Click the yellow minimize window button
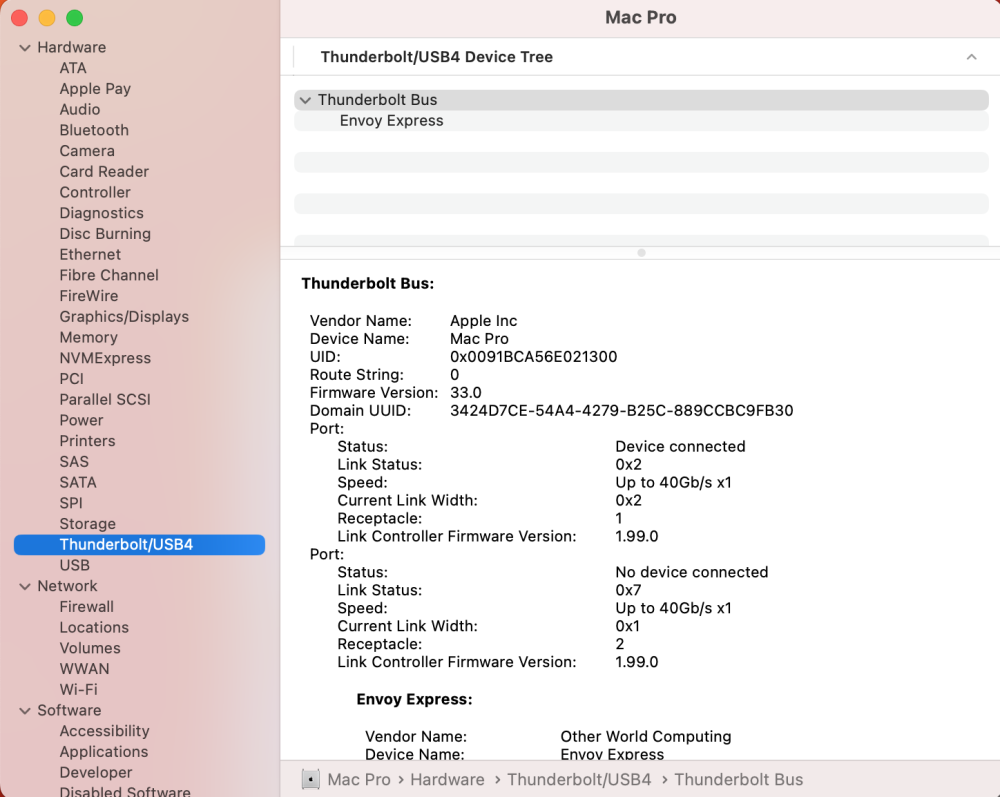 click(x=47, y=18)
